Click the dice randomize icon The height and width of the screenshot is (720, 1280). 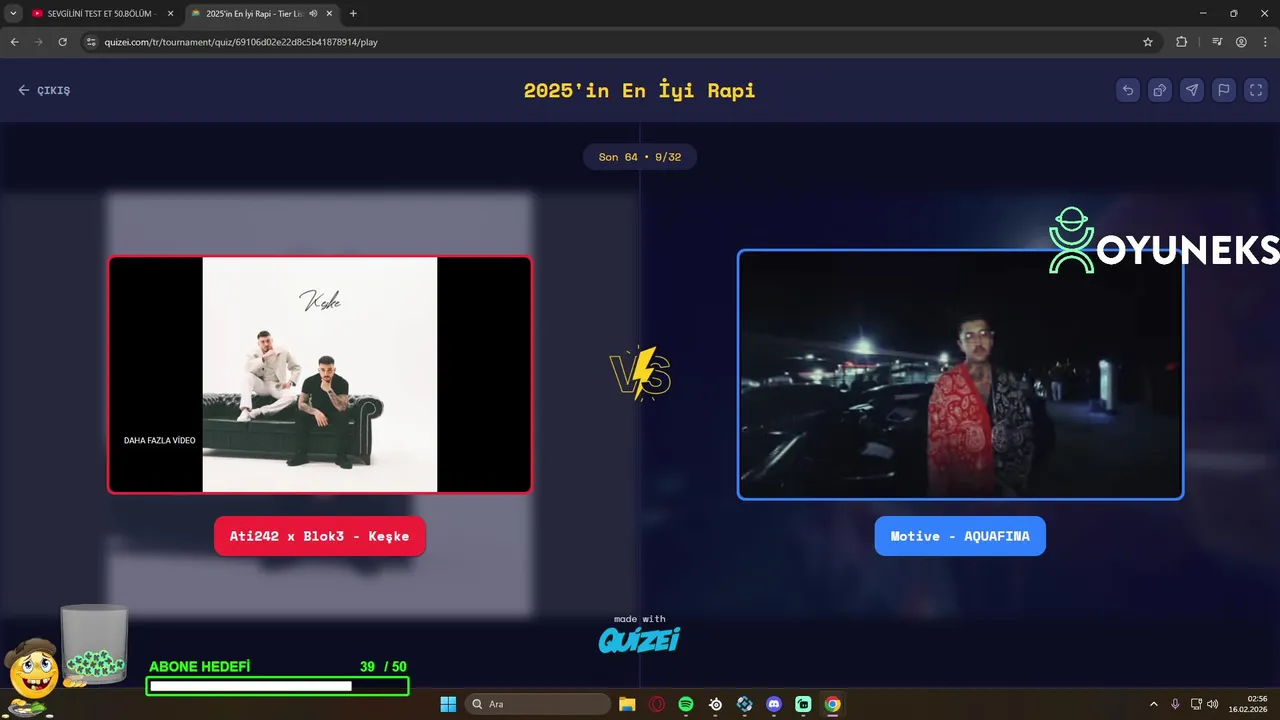[x=1160, y=90]
